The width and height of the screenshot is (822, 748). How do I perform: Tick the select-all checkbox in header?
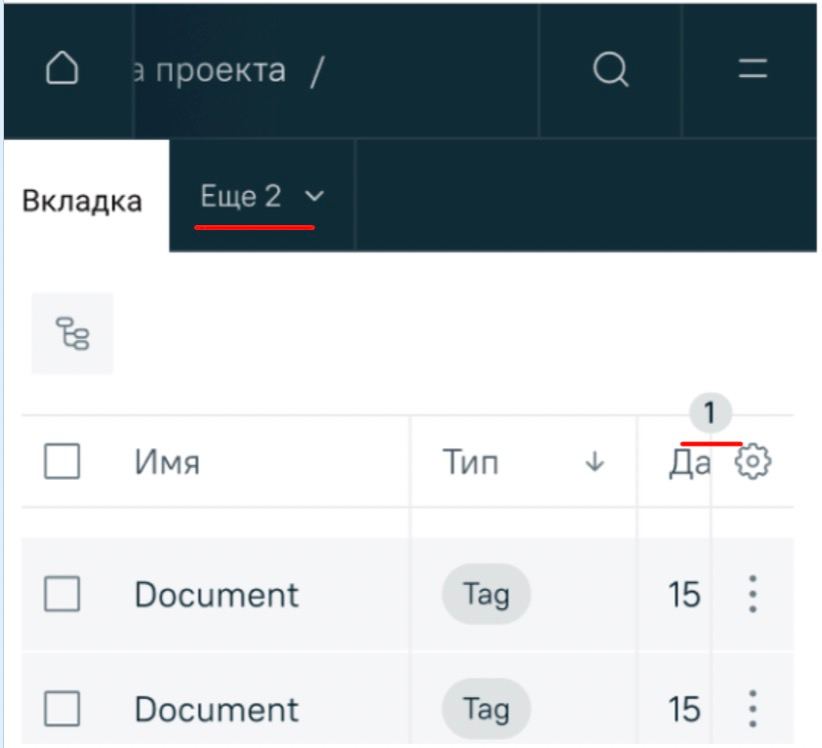(x=62, y=462)
